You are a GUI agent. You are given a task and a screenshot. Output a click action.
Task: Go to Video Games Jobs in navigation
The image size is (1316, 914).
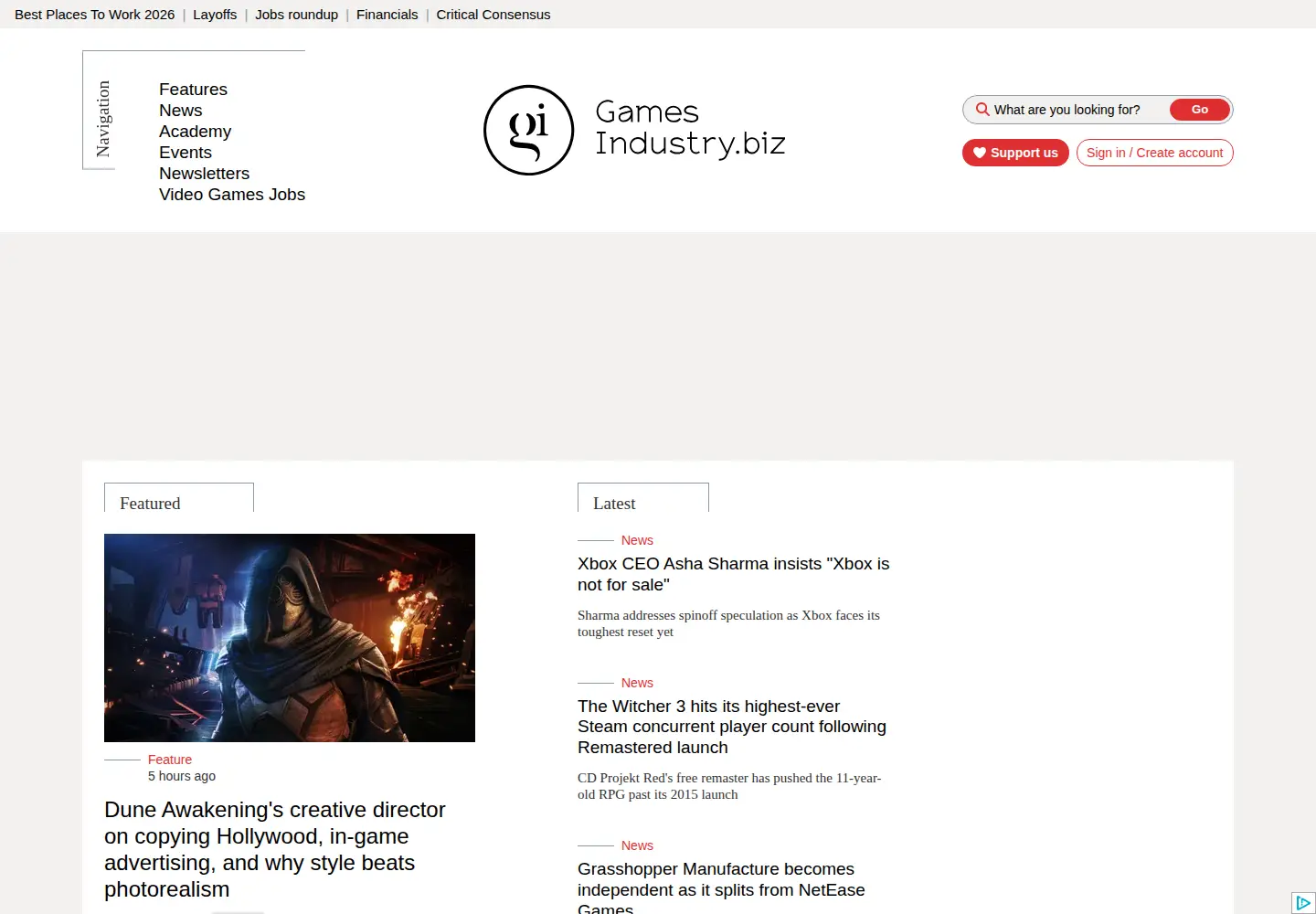click(x=232, y=195)
